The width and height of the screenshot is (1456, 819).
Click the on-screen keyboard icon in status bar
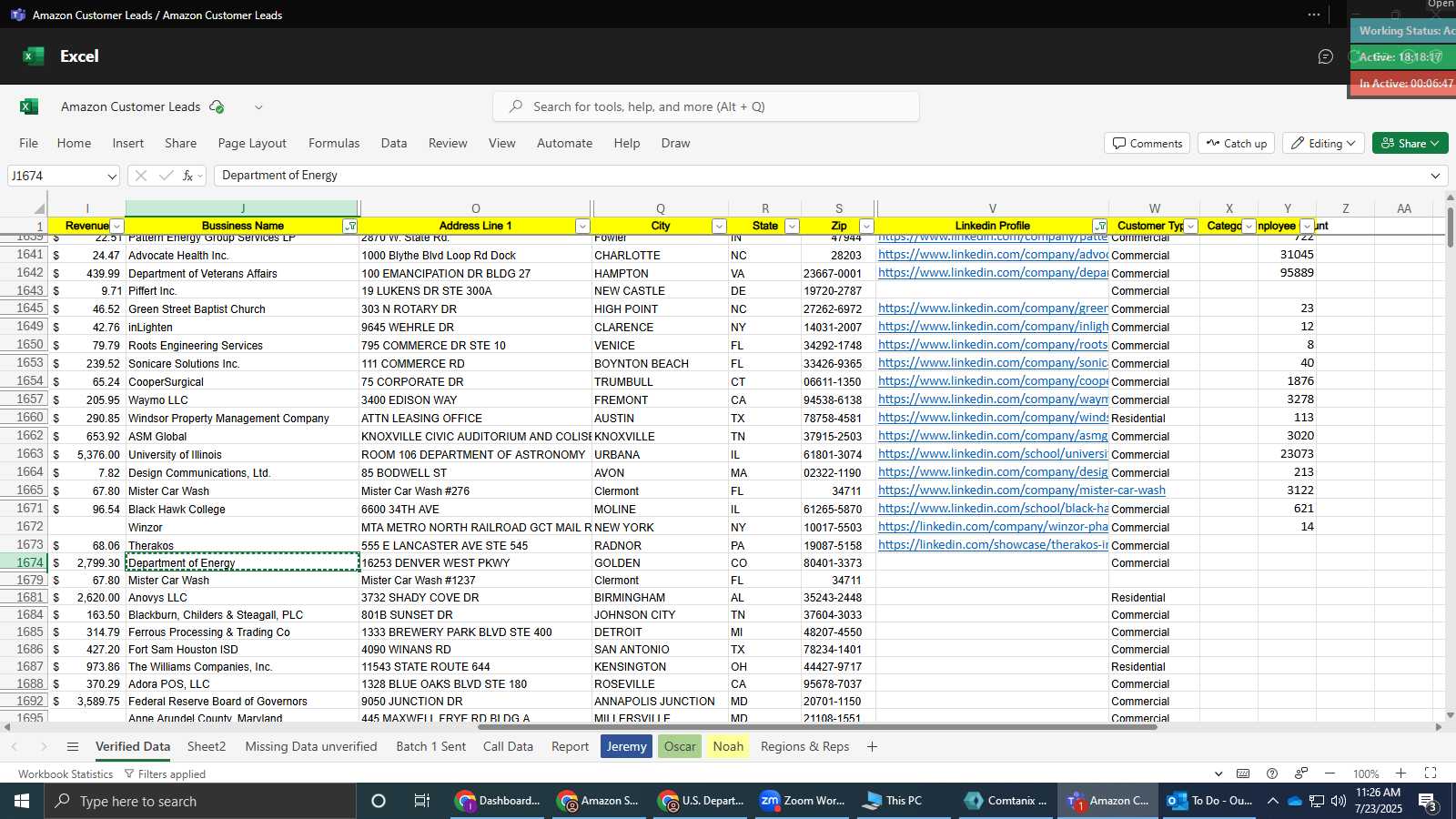pos(1243,773)
